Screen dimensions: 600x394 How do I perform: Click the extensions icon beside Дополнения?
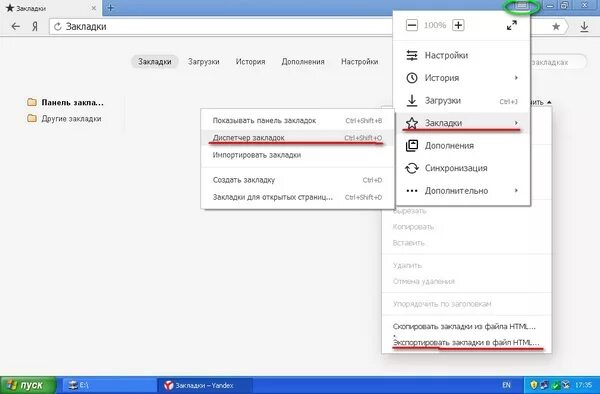[x=412, y=146]
